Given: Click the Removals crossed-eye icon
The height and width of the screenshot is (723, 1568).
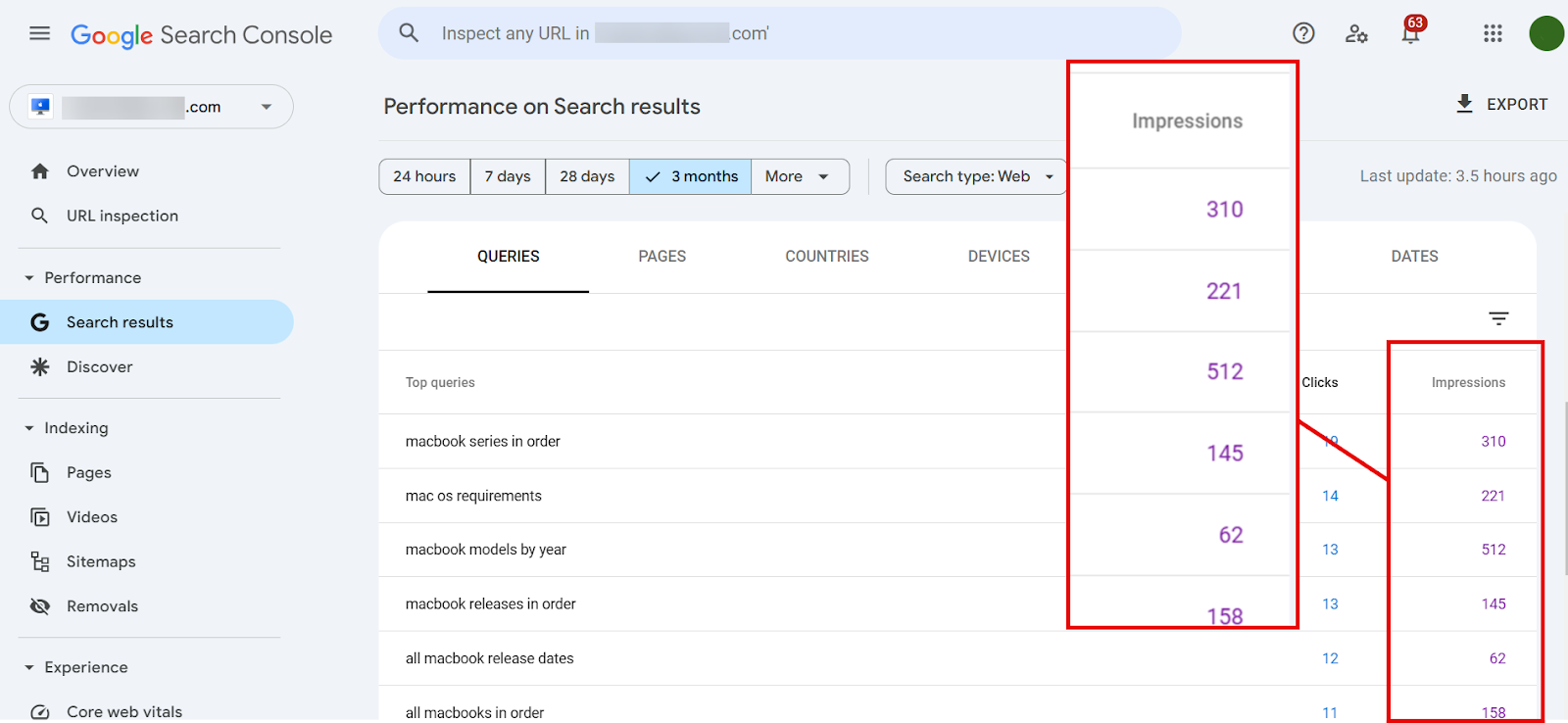Looking at the screenshot, I should 40,606.
